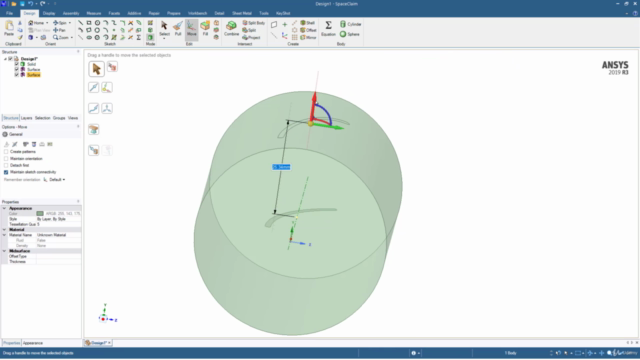Create a Cylinder body

pyautogui.click(x=351, y=24)
